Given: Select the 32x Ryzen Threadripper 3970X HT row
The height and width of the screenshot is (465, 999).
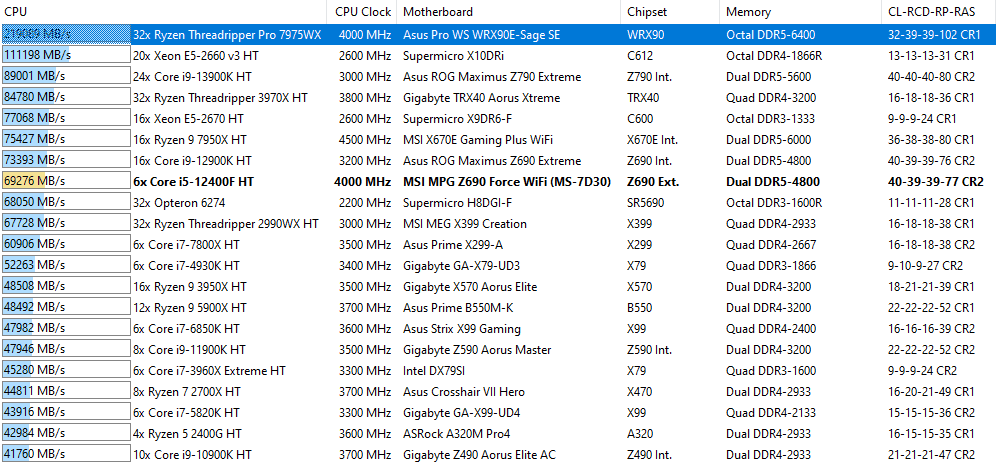Looking at the screenshot, I should (x=500, y=97).
